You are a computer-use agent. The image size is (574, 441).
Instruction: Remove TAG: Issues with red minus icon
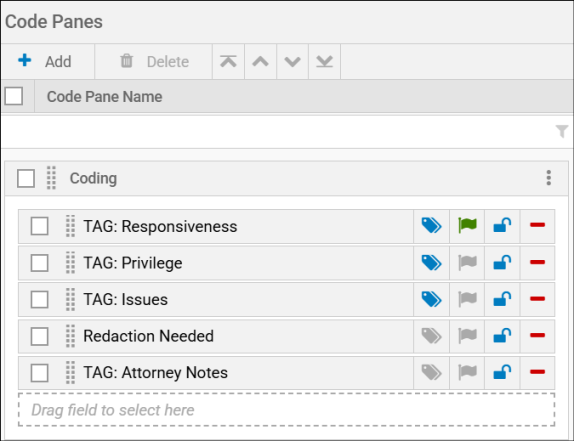click(537, 299)
